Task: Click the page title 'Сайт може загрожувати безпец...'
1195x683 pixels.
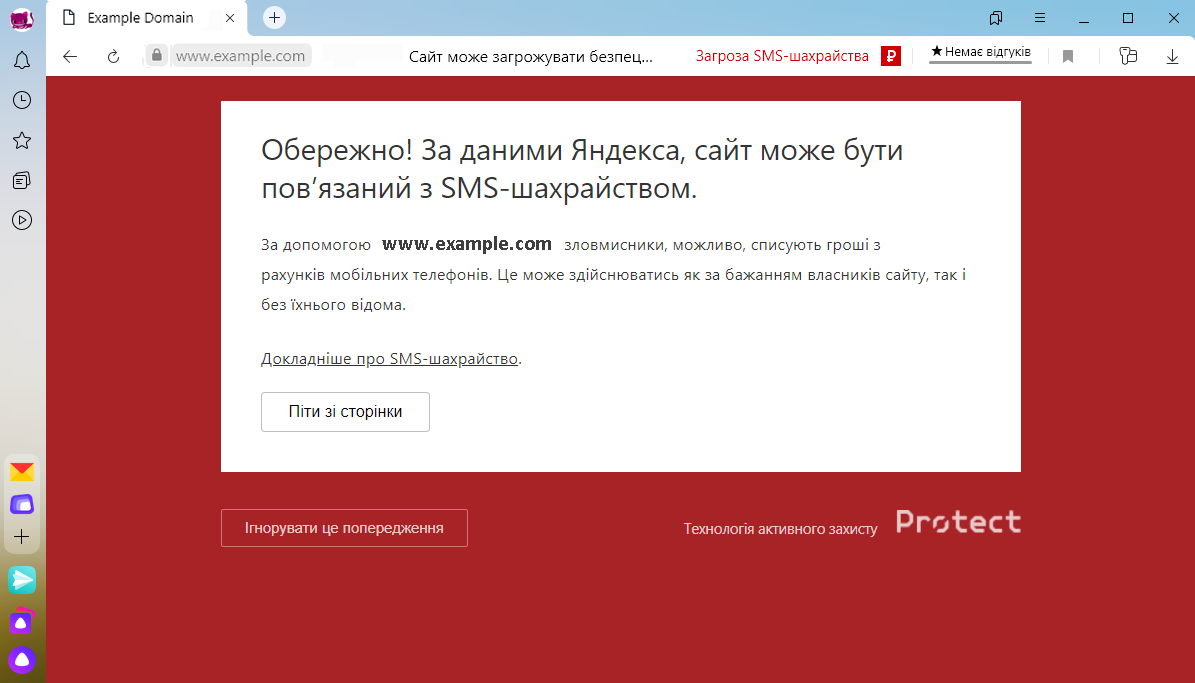Action: click(x=530, y=56)
